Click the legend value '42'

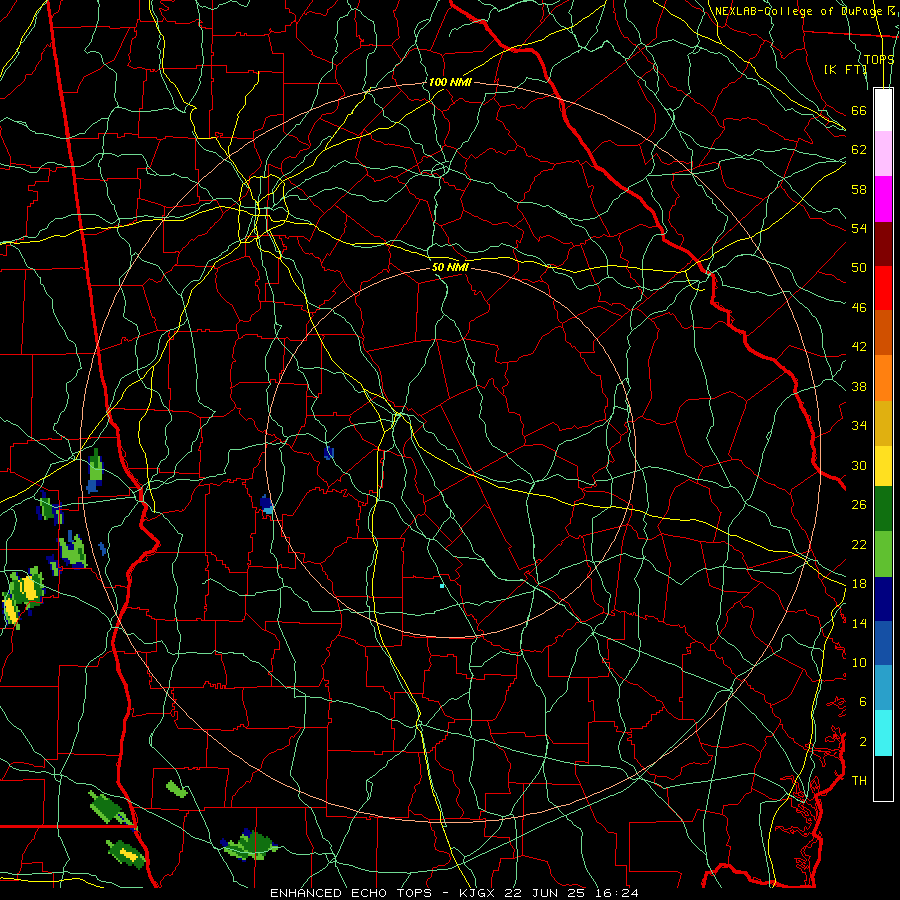[859, 347]
